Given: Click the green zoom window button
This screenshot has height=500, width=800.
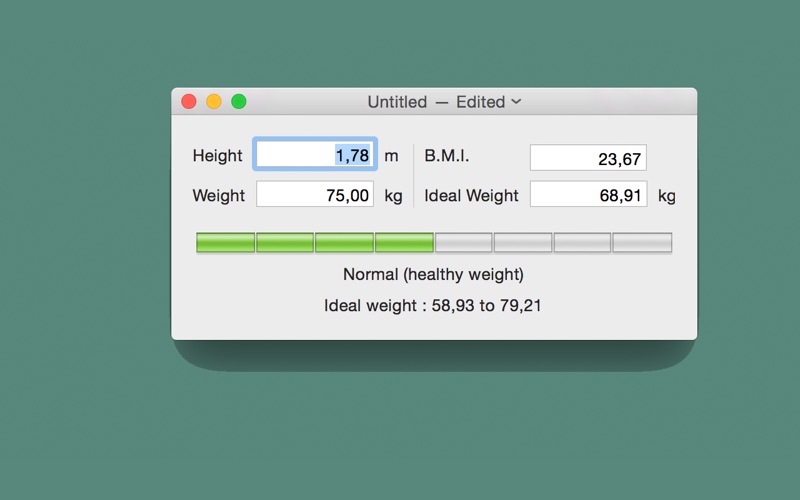Looking at the screenshot, I should (x=239, y=102).
